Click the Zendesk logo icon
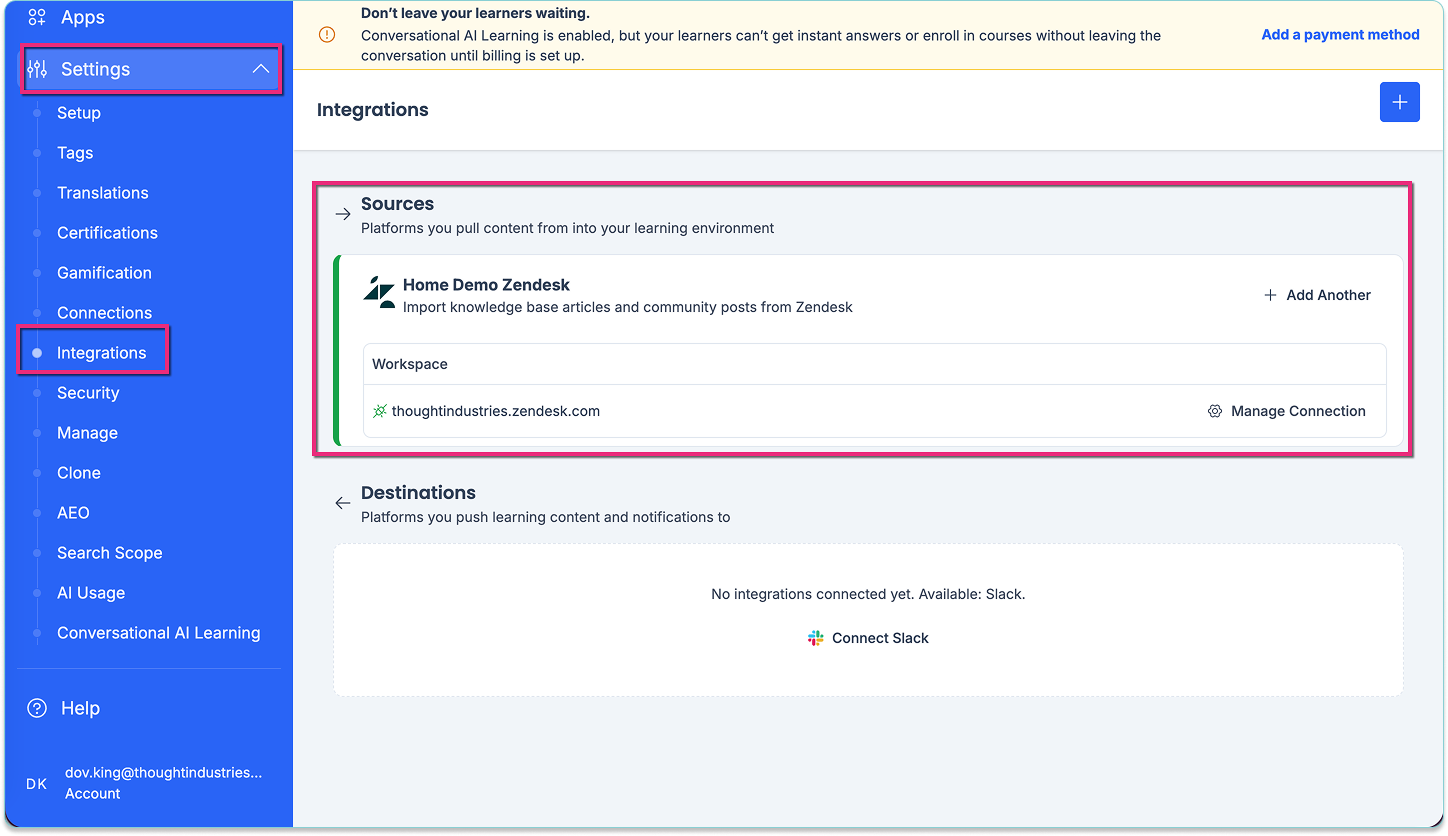Image resolution: width=1448 pixels, height=836 pixels. [379, 292]
